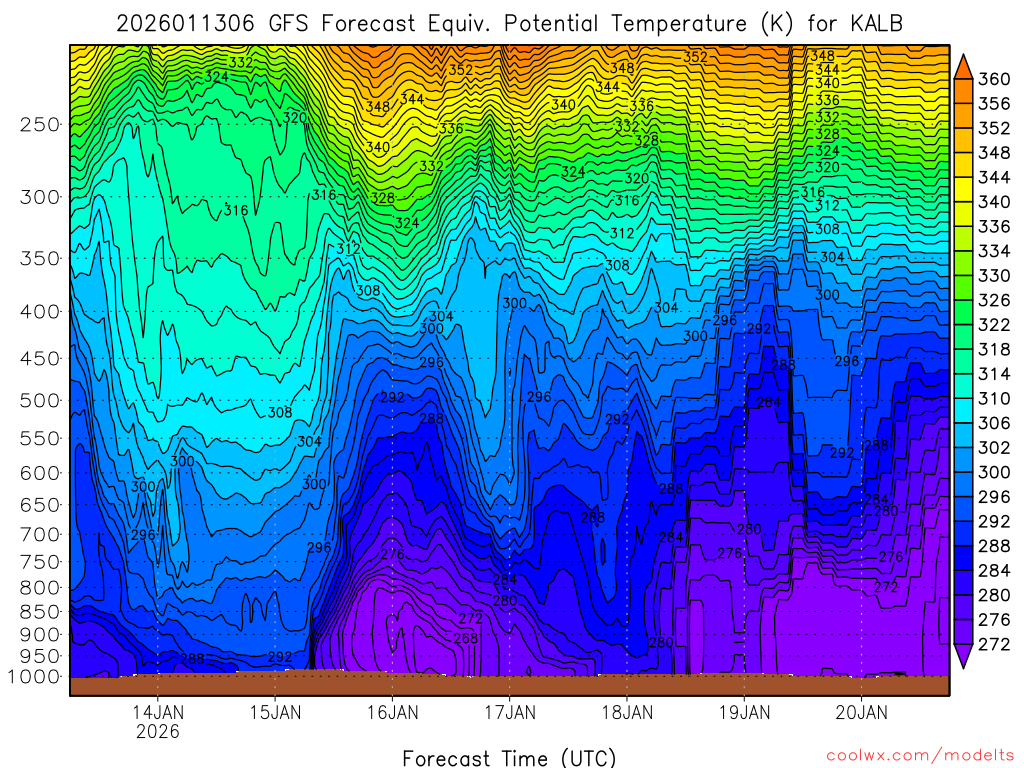Select the 14JAN date label on time axis
1024x768 pixels.
[x=158, y=712]
